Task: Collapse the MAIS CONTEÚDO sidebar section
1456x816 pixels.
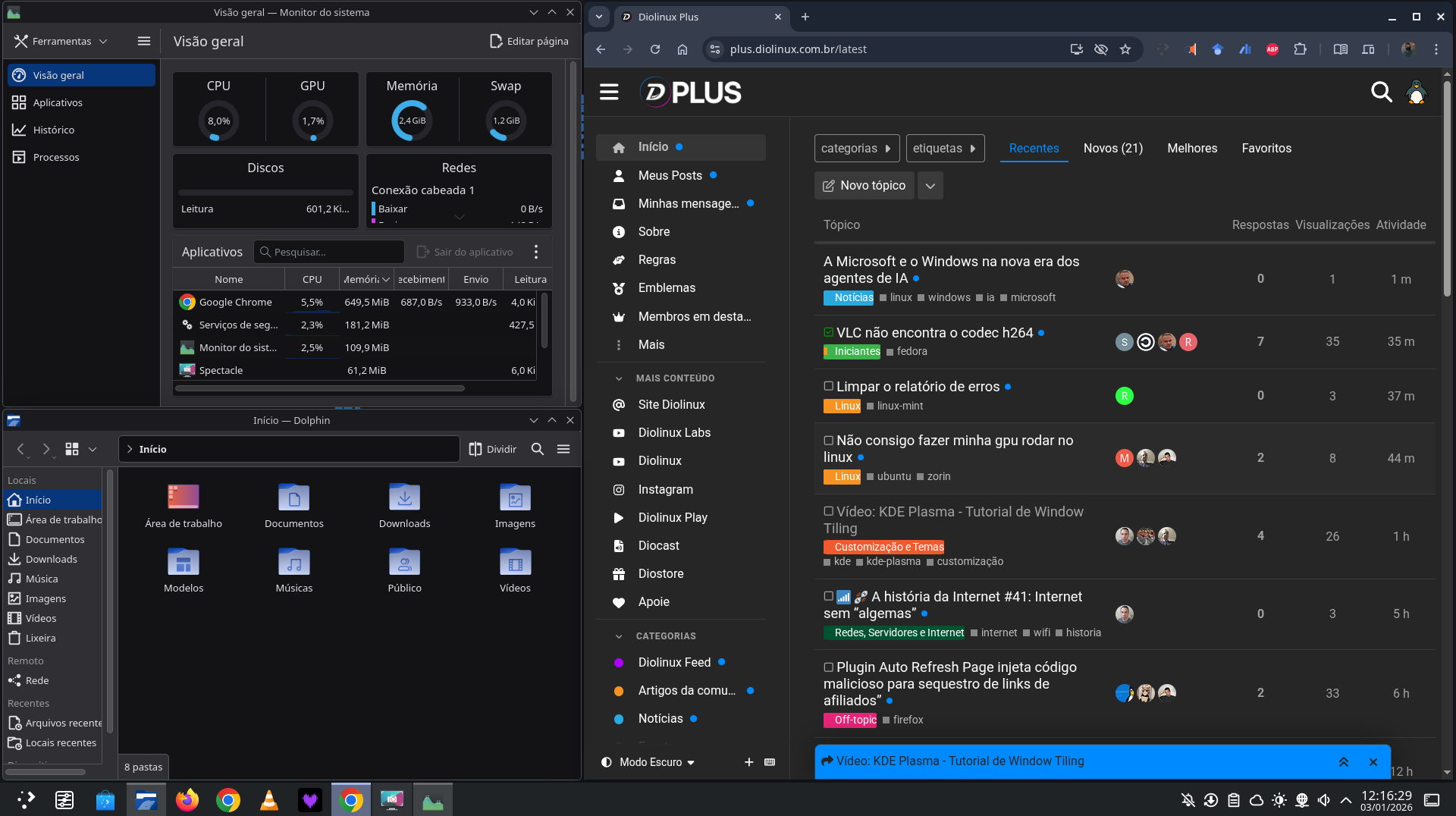Action: [619, 378]
